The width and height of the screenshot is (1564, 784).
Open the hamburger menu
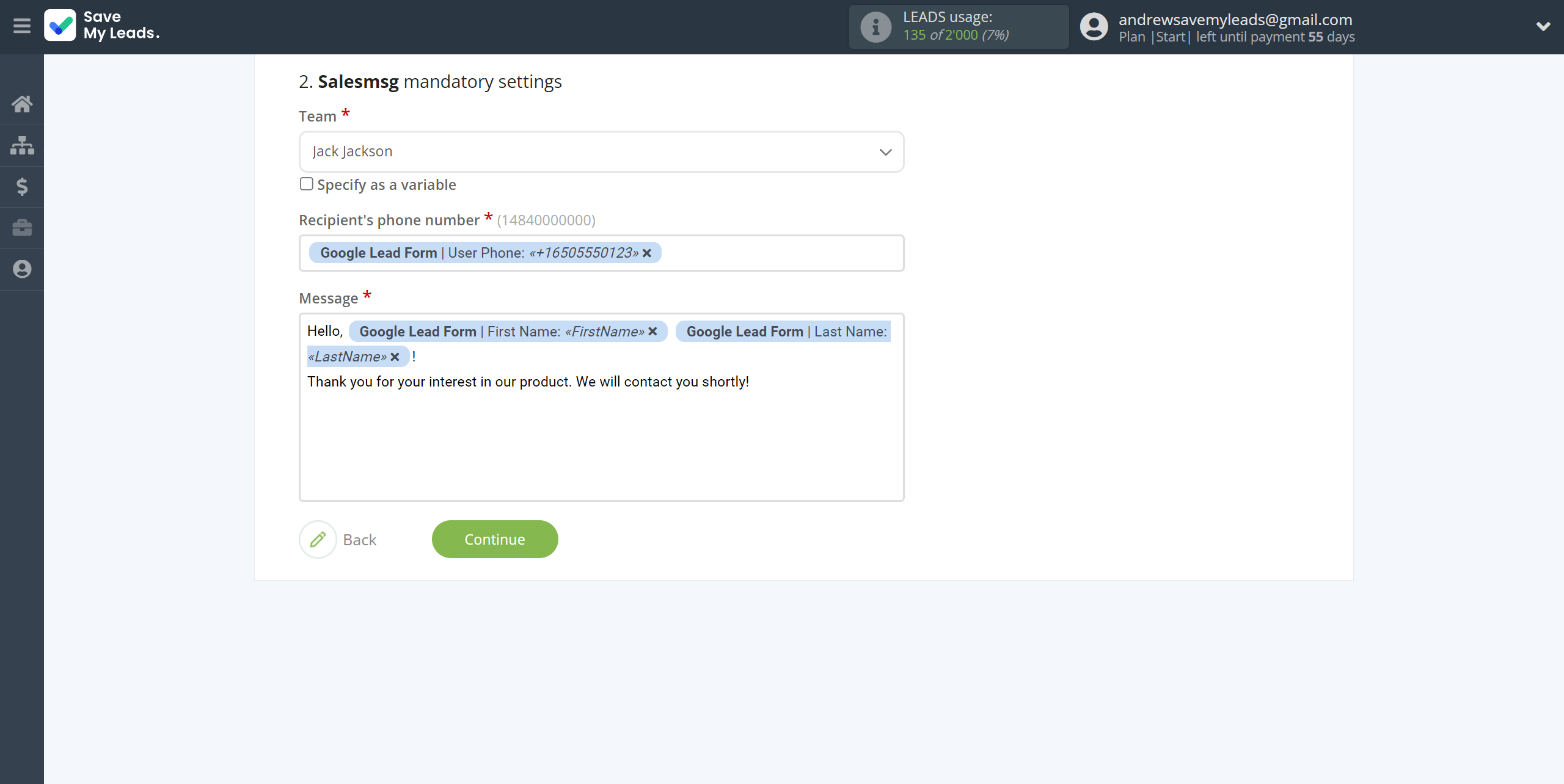[22, 26]
